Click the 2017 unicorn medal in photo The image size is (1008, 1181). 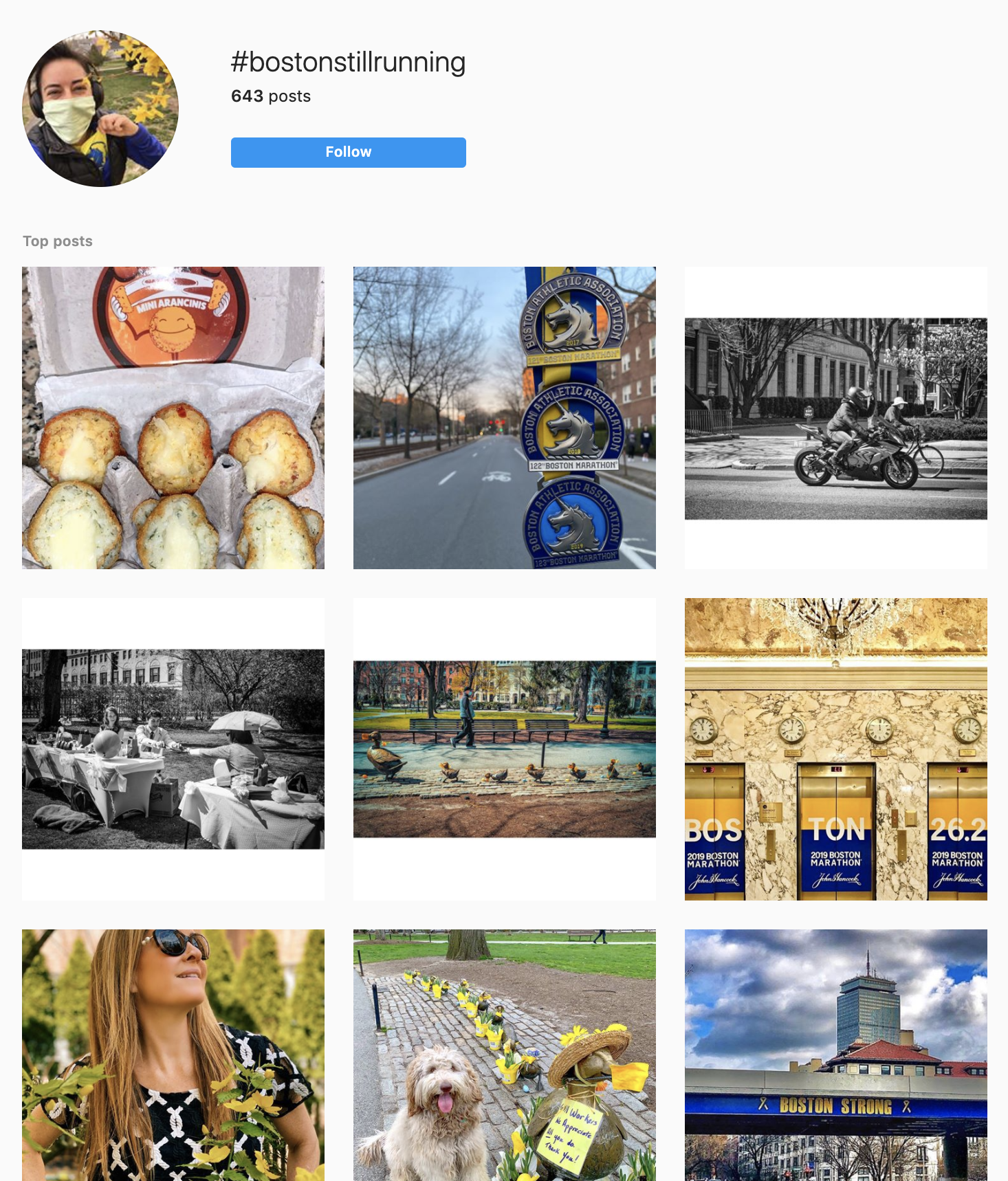573,320
